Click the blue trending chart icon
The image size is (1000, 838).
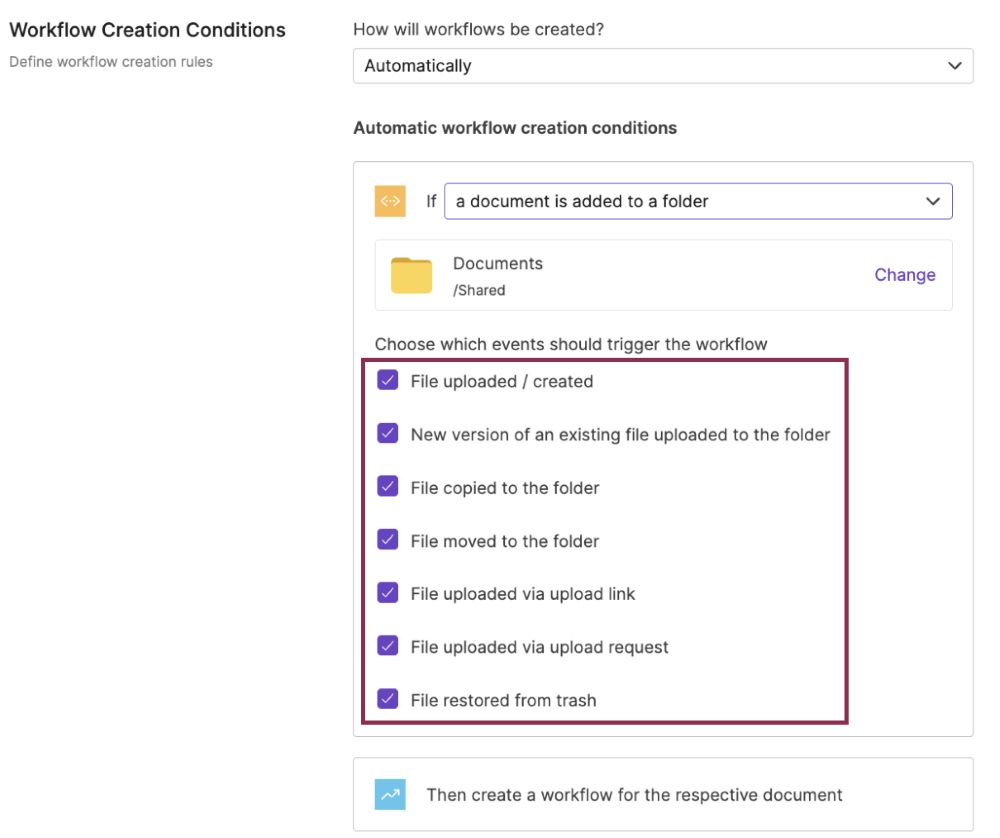click(390, 795)
